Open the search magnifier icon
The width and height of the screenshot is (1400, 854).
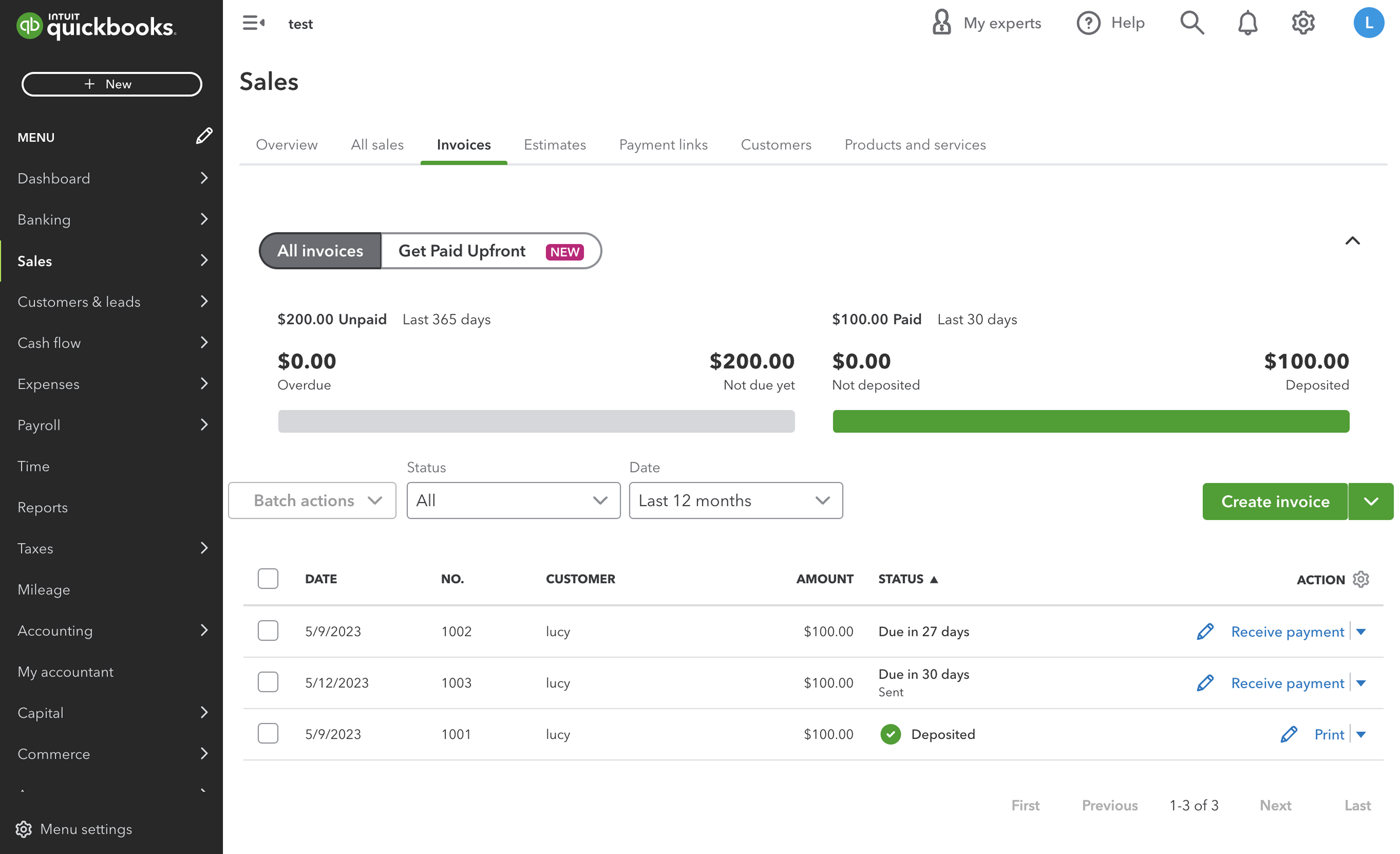1191,23
